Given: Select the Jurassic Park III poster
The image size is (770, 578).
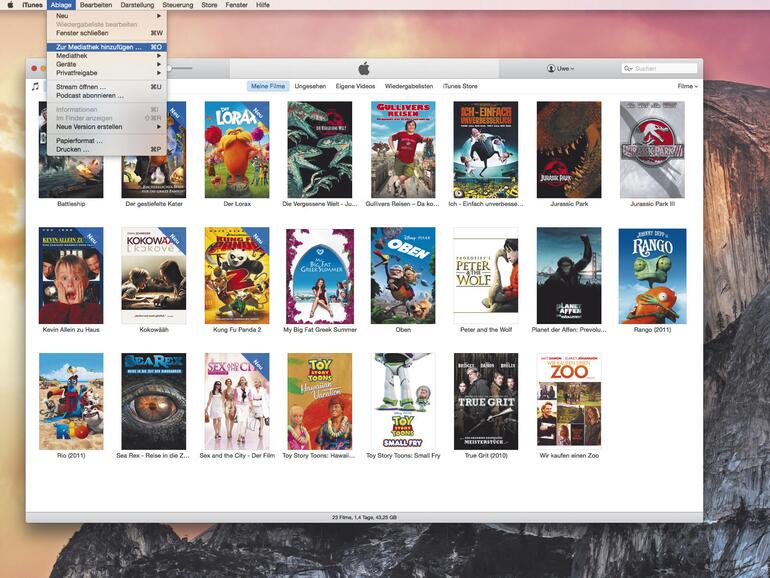Looking at the screenshot, I should (652, 150).
